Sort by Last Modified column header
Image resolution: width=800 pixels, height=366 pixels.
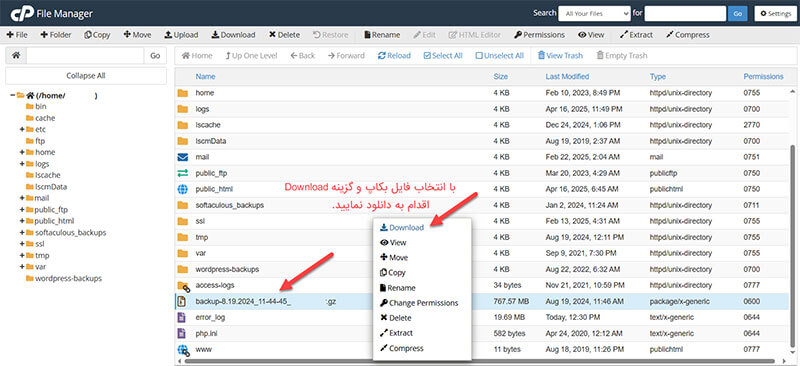567,77
